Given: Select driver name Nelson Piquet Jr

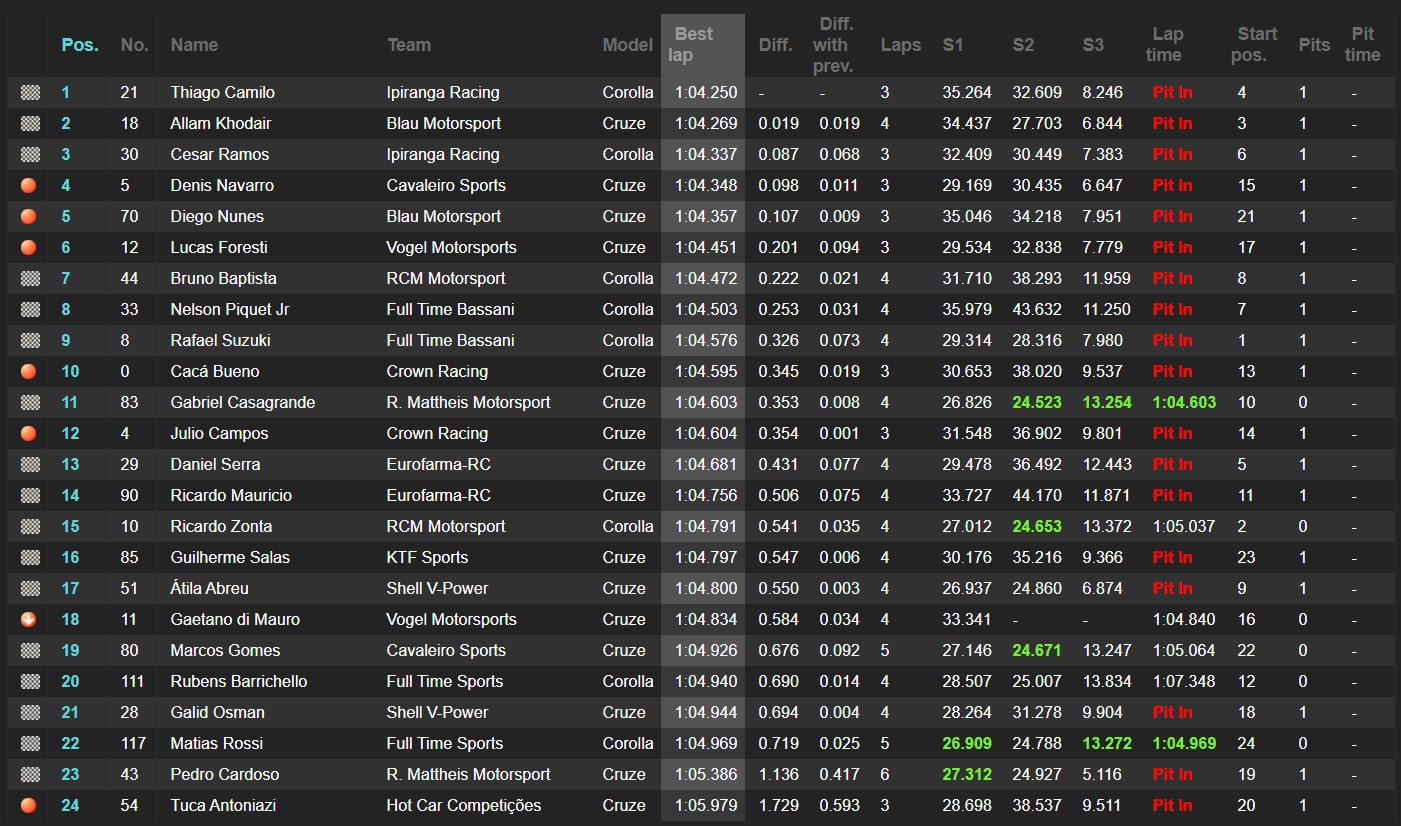Looking at the screenshot, I should pyautogui.click(x=230, y=309).
